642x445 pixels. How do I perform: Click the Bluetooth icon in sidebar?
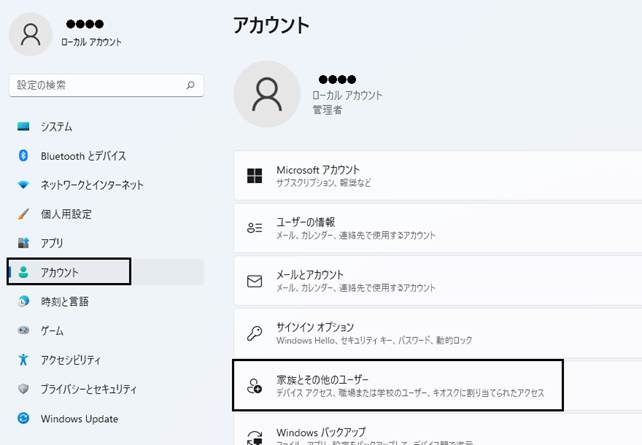point(23,156)
